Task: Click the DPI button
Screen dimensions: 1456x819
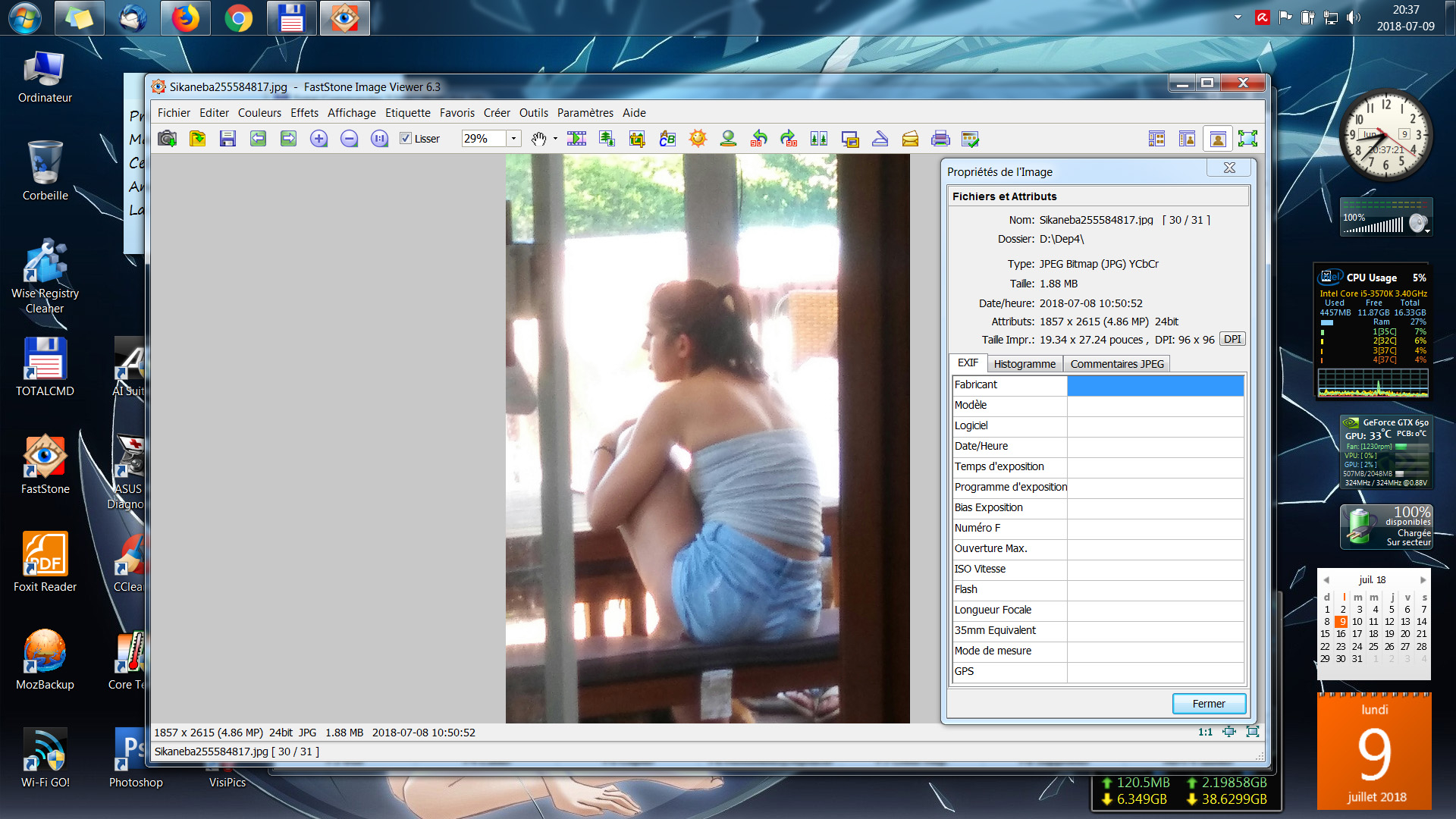Action: click(x=1232, y=340)
